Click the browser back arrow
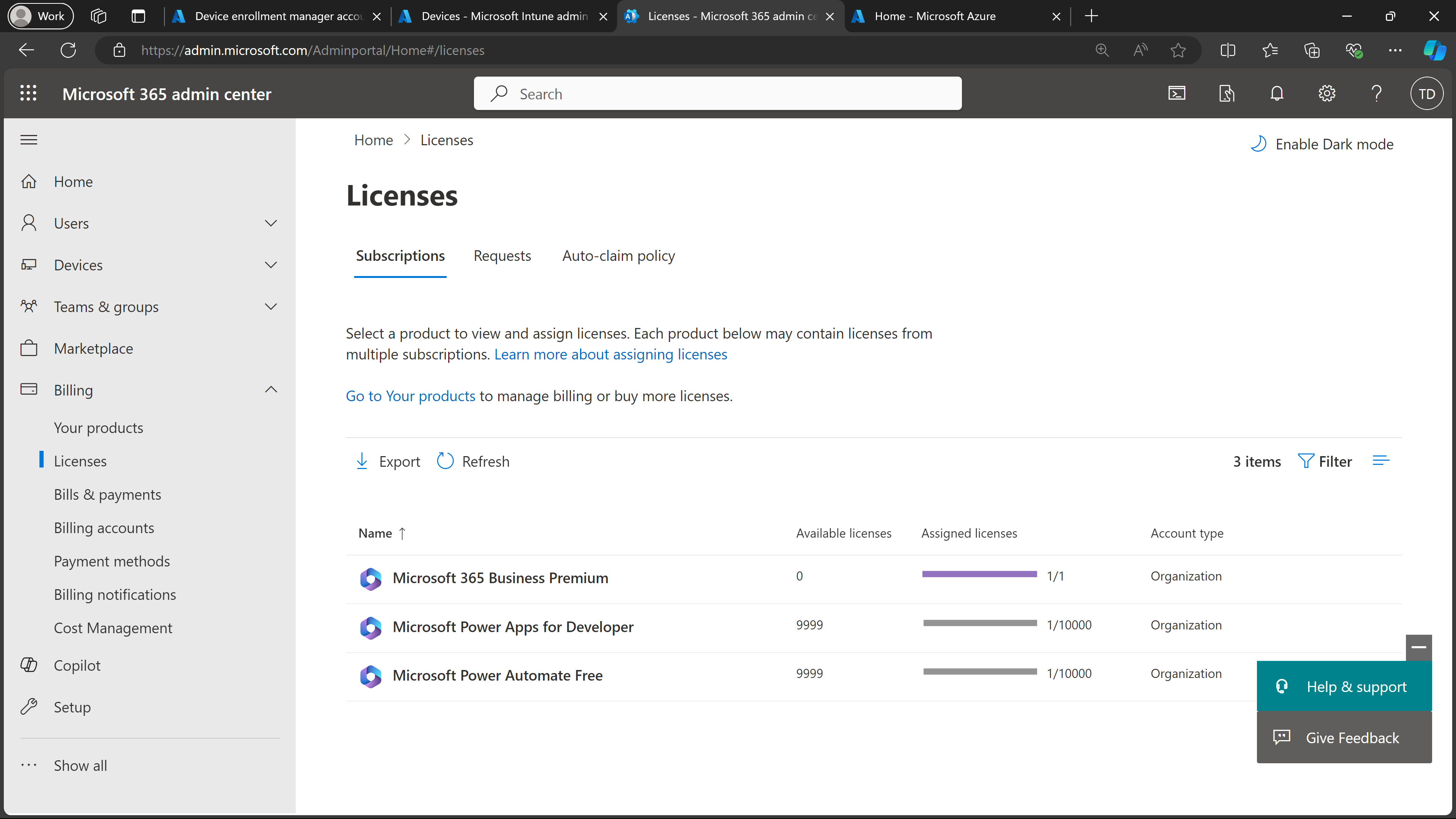 (x=27, y=50)
